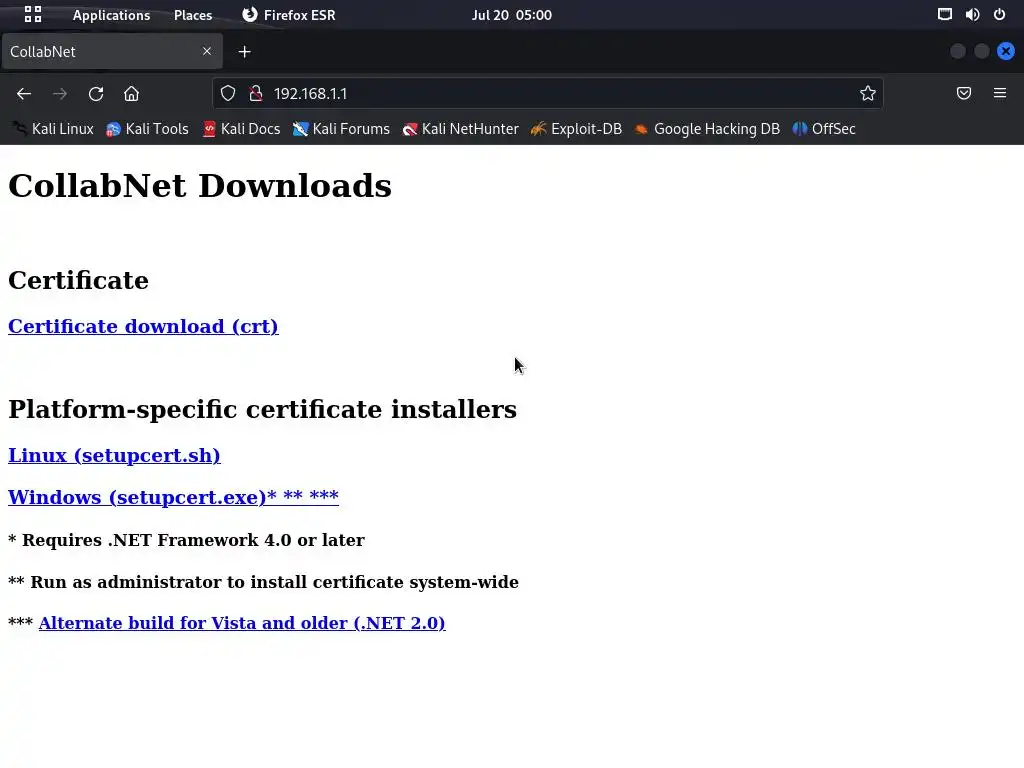The height and width of the screenshot is (768, 1024).
Task: Click the Run as administrator note
Action: coord(263,582)
